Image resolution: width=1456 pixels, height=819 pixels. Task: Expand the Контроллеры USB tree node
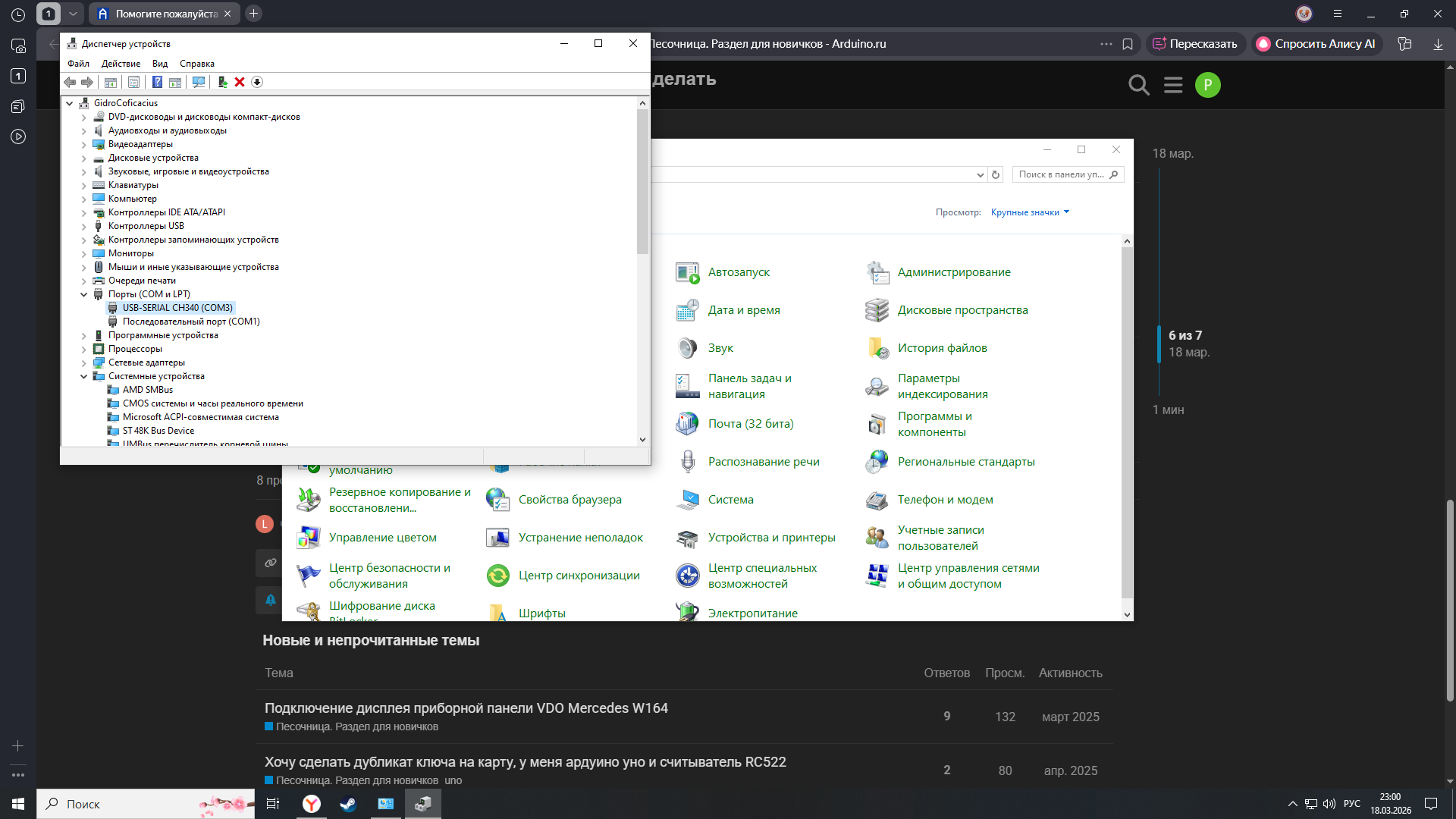[x=84, y=226]
